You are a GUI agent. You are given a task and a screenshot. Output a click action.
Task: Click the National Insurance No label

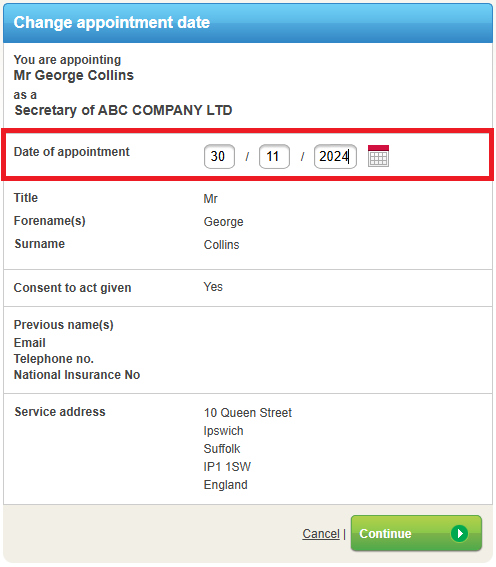coord(77,375)
